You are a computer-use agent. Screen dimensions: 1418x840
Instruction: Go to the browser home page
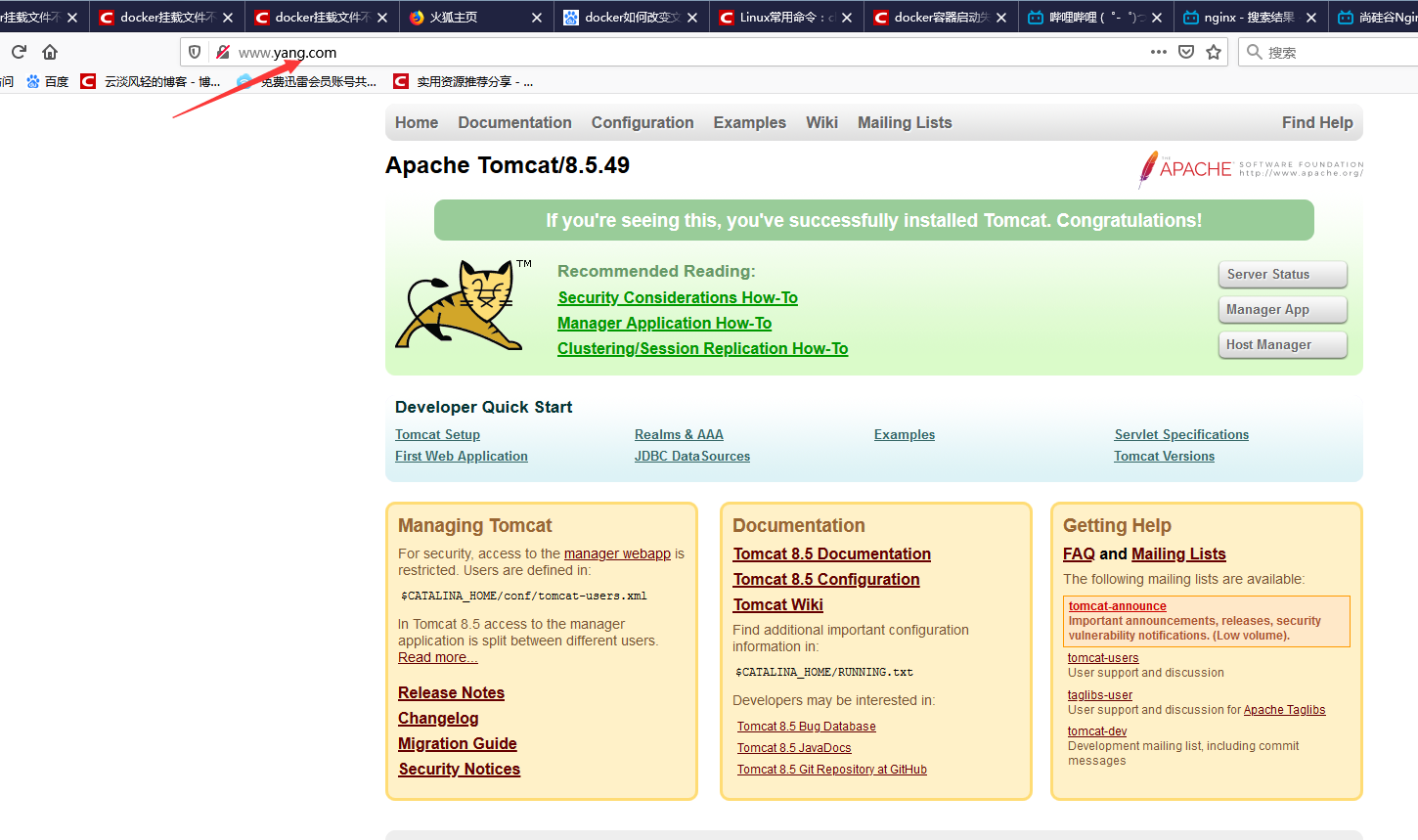50,52
